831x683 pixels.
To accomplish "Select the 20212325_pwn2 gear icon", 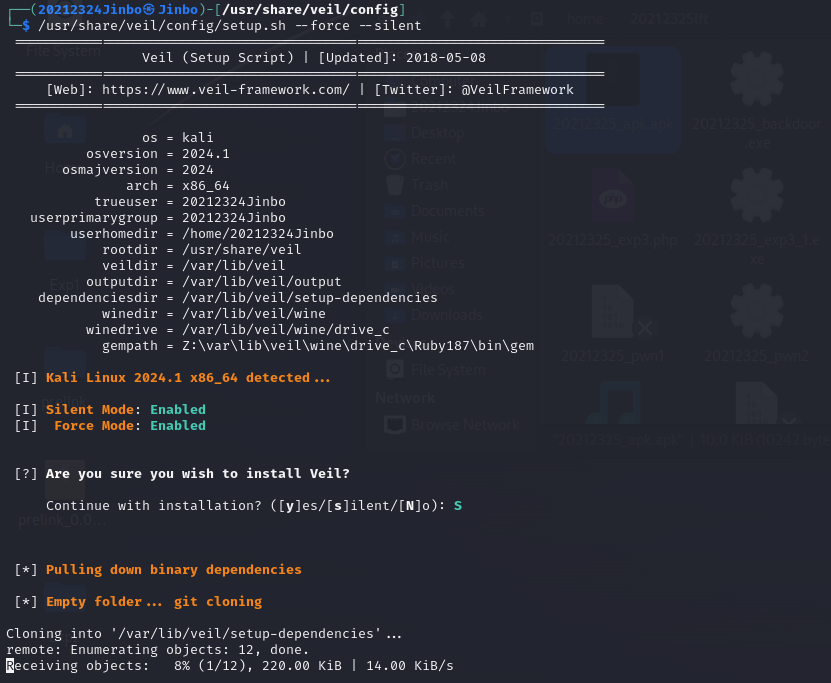I will click(757, 311).
